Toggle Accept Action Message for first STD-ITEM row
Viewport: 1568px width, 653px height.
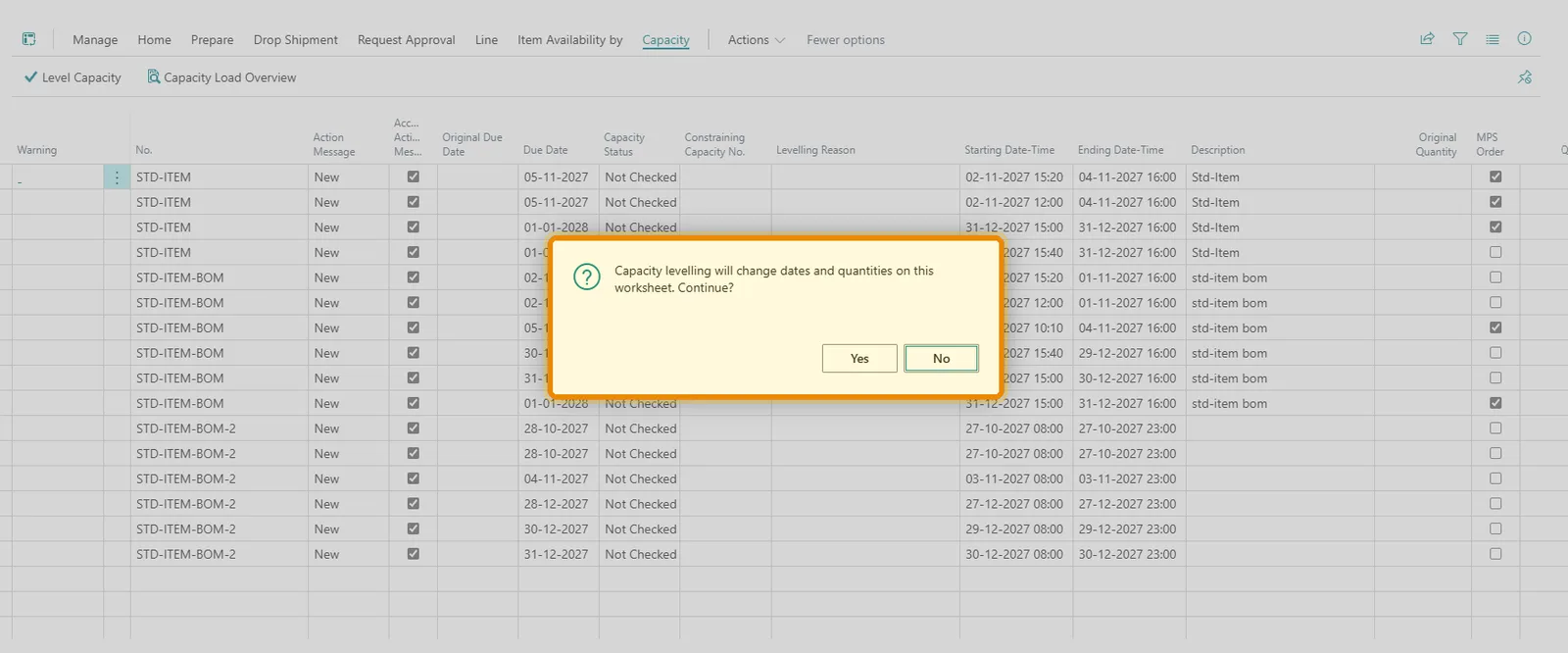click(x=414, y=177)
